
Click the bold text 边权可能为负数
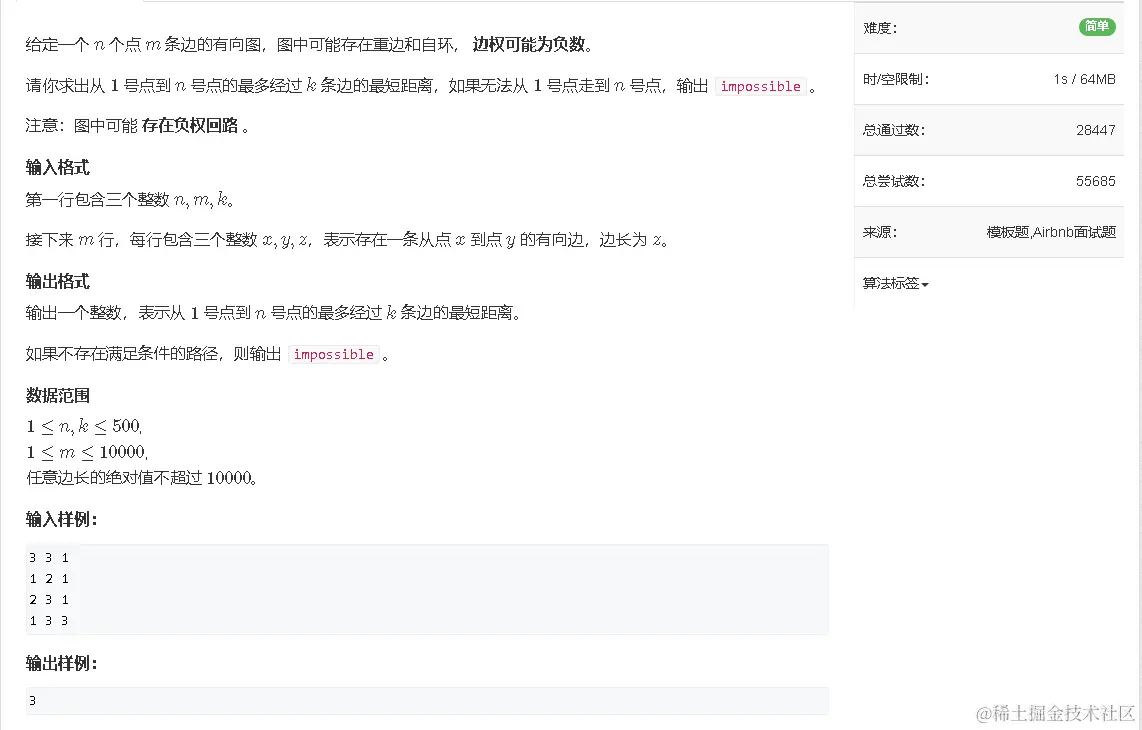click(x=529, y=44)
